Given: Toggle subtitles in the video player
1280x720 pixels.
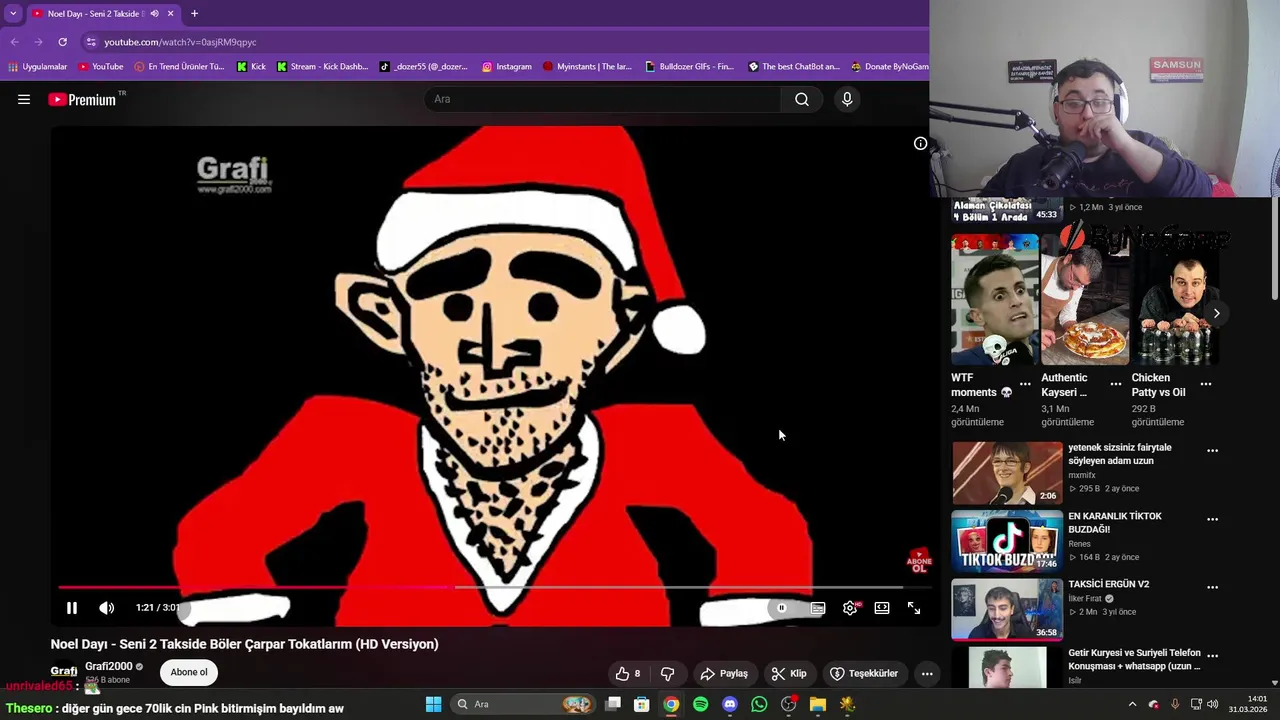Looking at the screenshot, I should coord(818,608).
